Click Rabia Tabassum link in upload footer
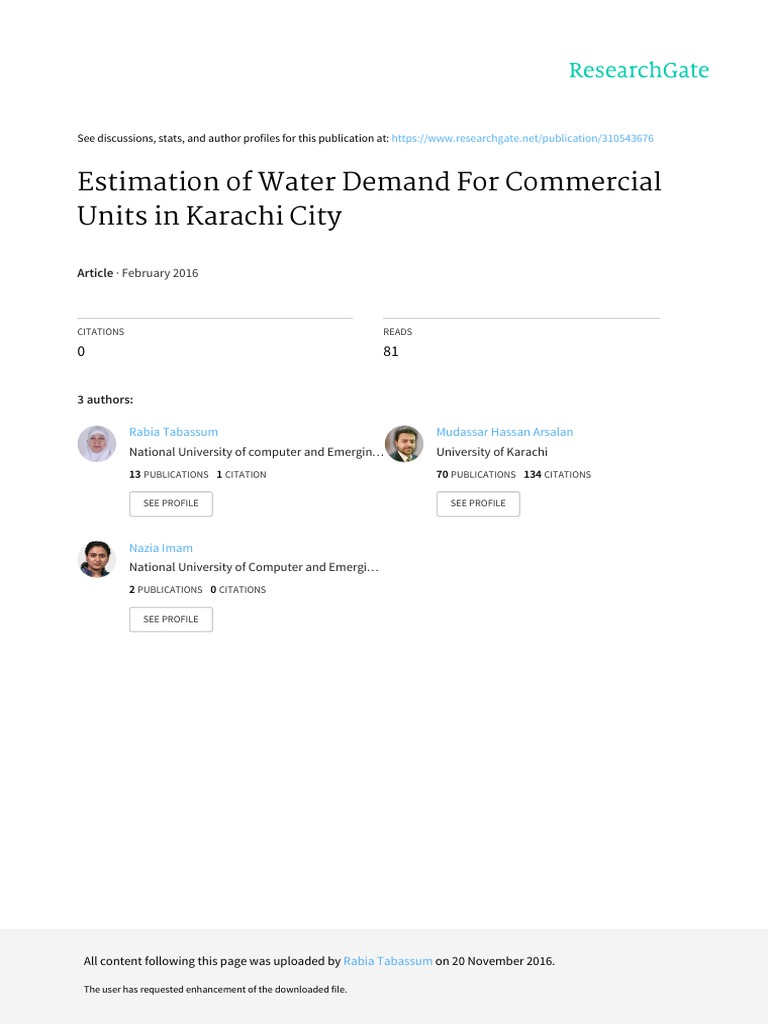Screen dimensions: 768x1024 click(x=388, y=961)
